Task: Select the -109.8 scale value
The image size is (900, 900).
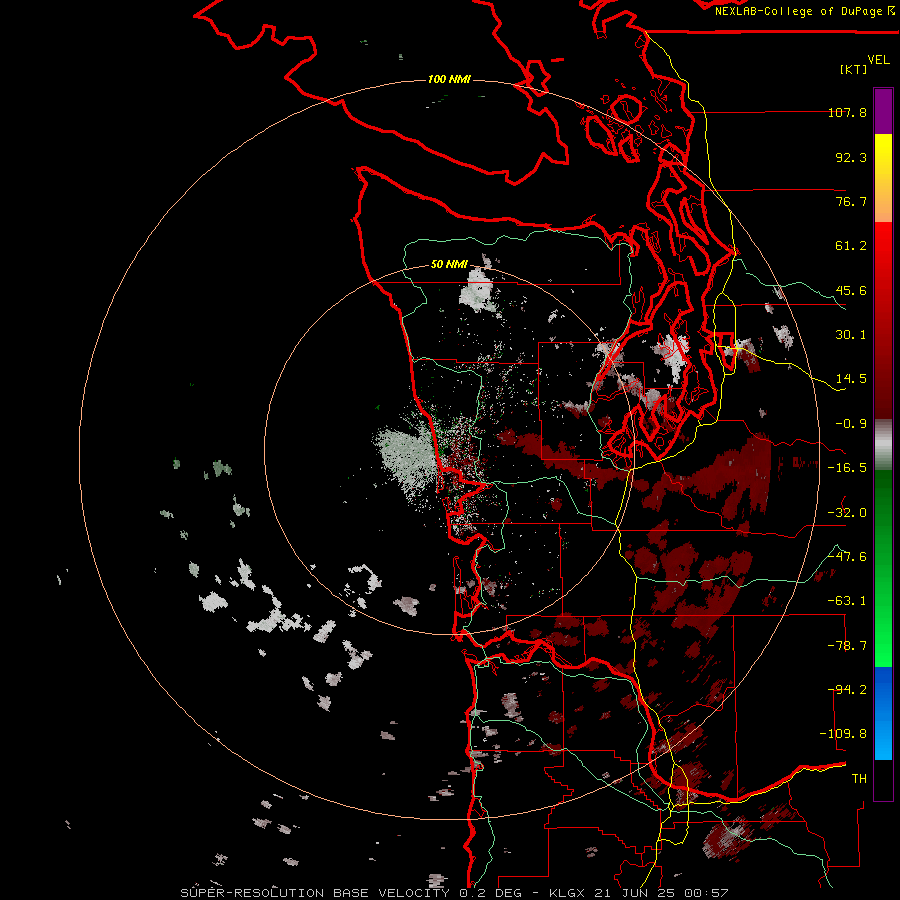Action: pyautogui.click(x=844, y=734)
